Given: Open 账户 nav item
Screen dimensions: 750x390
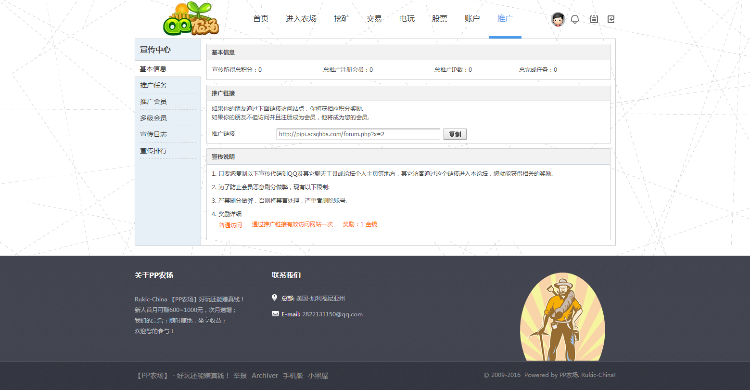Looking at the screenshot, I should pos(472,19).
